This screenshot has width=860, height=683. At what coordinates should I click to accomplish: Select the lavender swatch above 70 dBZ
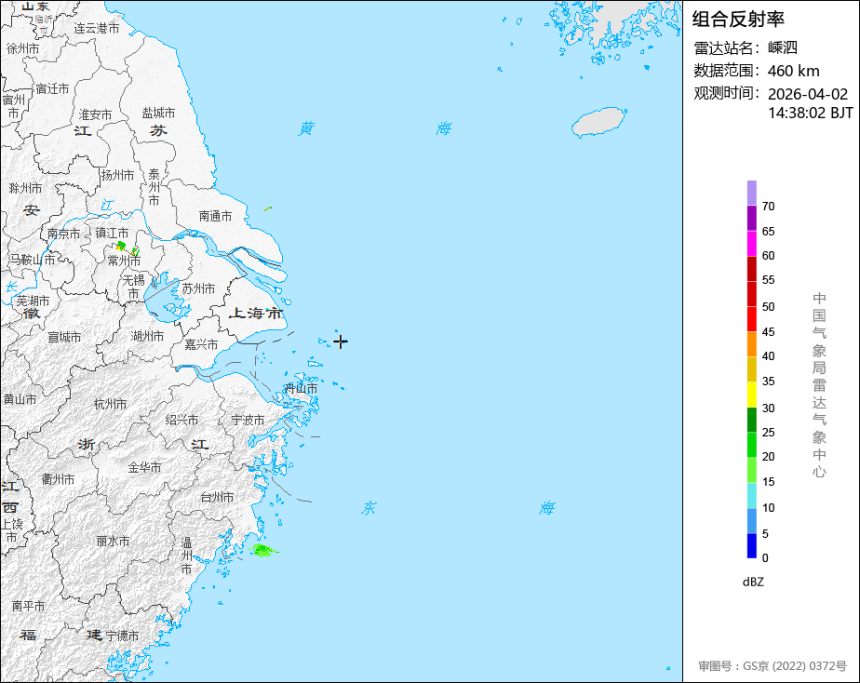click(751, 193)
